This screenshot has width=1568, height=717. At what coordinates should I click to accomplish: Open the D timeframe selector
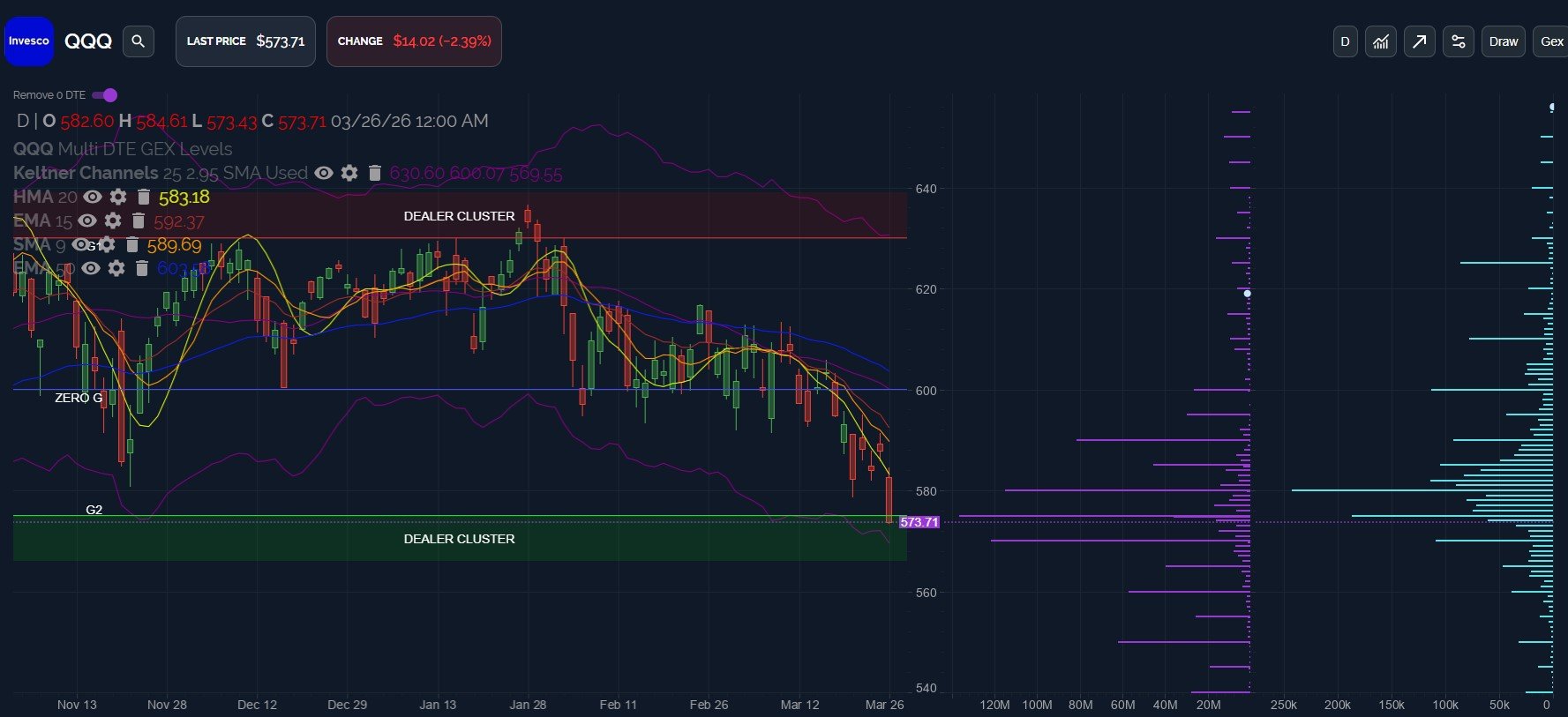click(1345, 41)
